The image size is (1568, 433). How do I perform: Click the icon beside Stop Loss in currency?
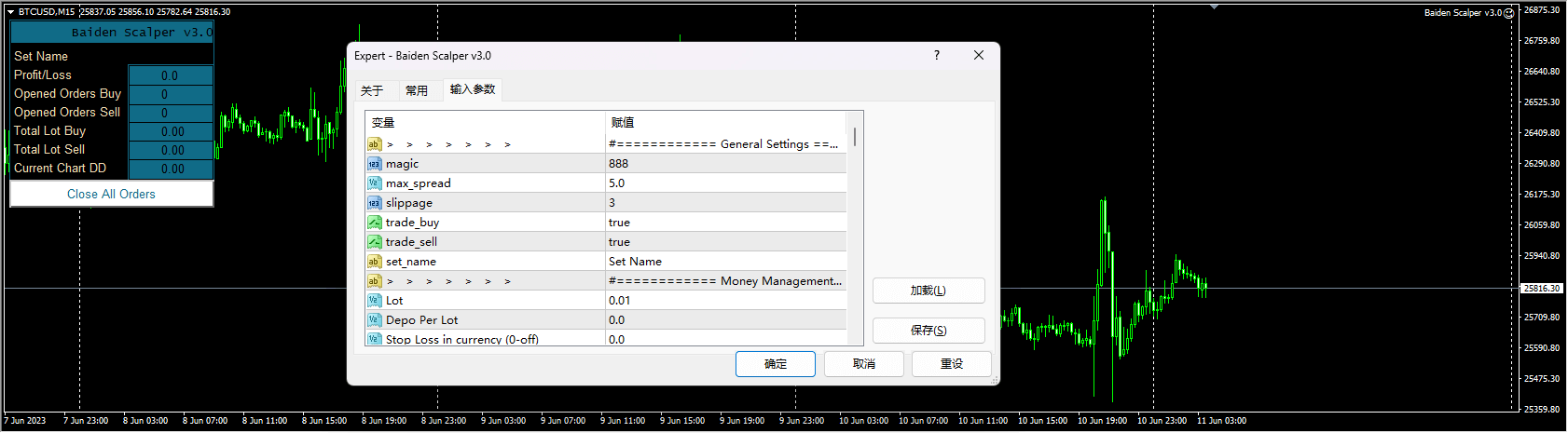point(374,339)
